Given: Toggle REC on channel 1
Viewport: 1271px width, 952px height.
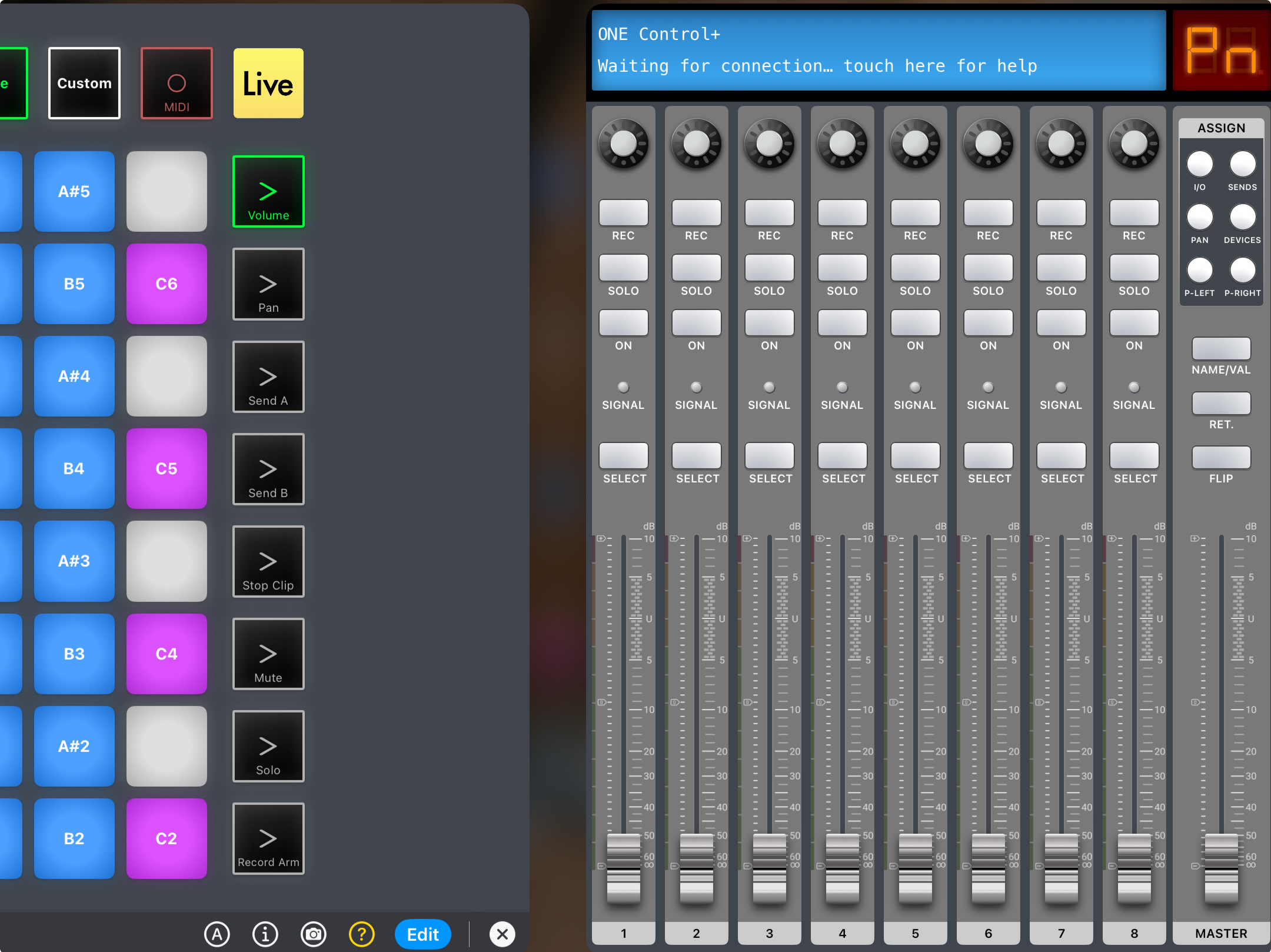Looking at the screenshot, I should click(x=624, y=213).
